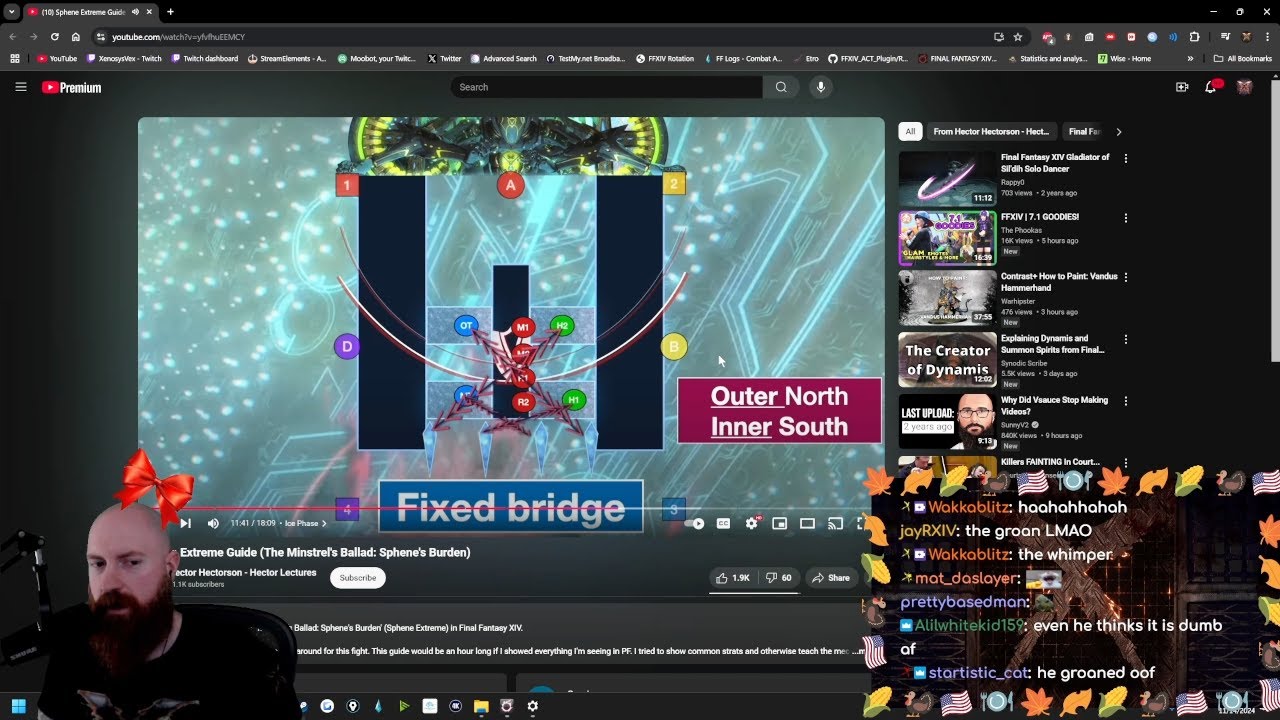Open options for FFXIV 7.1 GOODIES video
The image size is (1280, 720).
[1126, 218]
